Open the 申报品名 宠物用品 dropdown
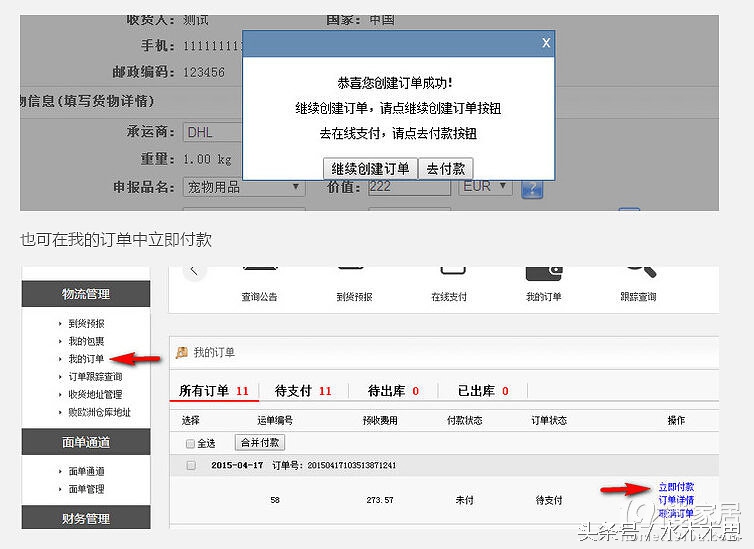This screenshot has height=549, width=754. (x=244, y=187)
